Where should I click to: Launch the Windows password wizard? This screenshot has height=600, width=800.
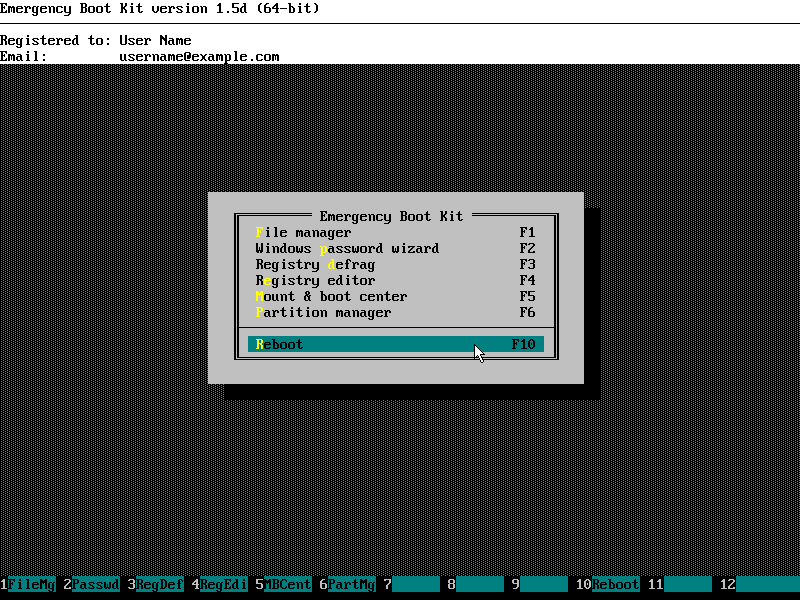coord(395,248)
